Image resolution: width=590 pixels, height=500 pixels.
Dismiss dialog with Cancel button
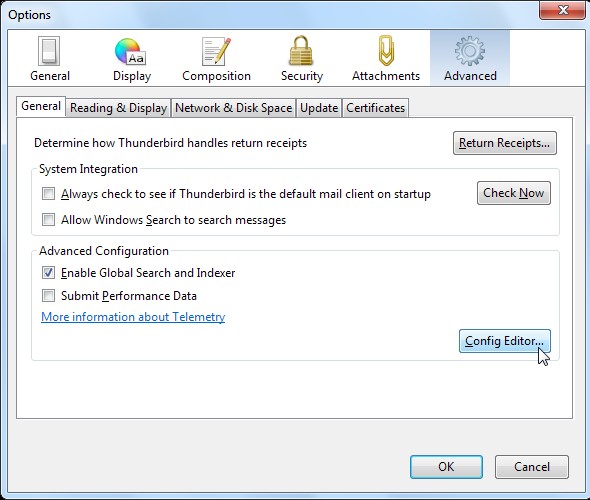tap(532, 467)
